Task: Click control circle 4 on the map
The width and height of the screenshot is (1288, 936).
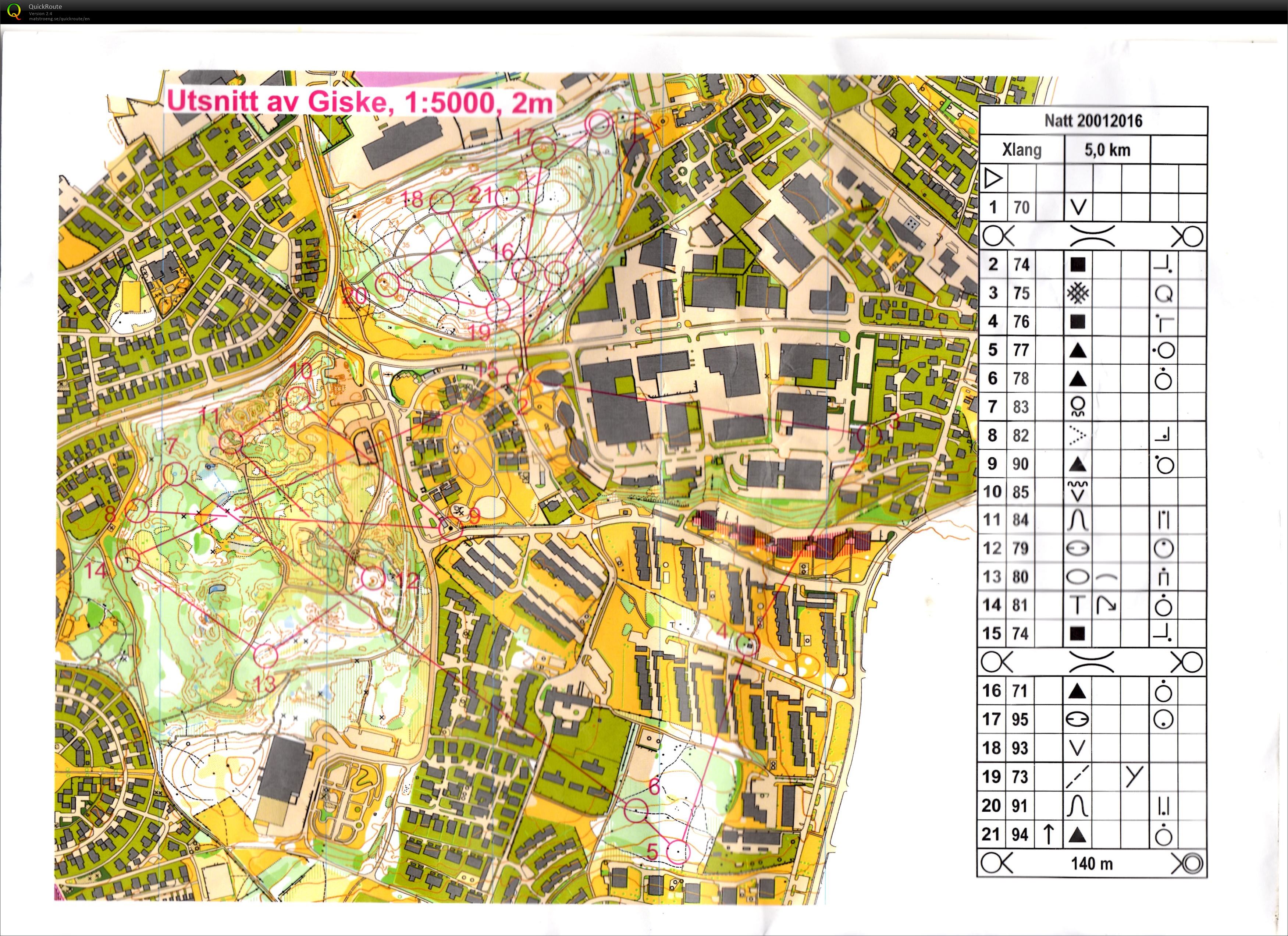Action: coord(747,645)
